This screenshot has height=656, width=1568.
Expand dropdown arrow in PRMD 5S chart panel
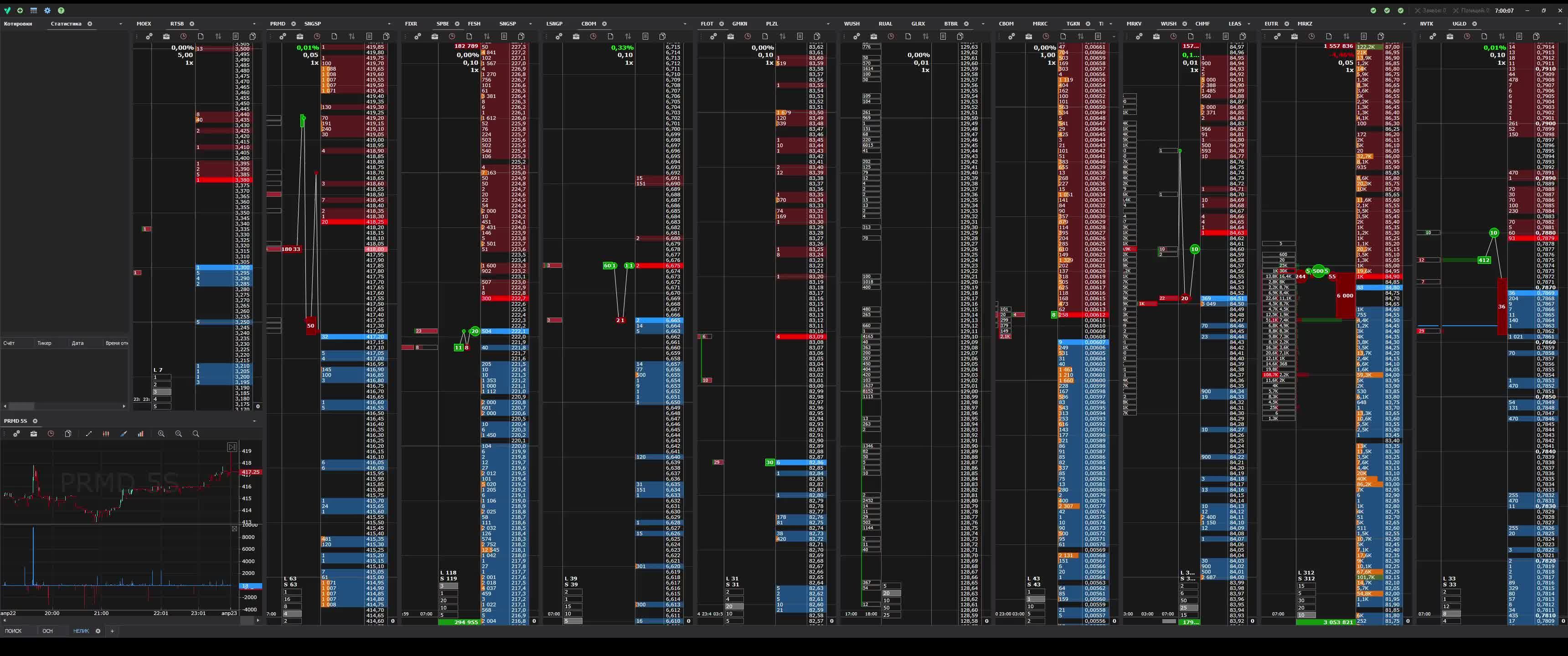point(254,421)
